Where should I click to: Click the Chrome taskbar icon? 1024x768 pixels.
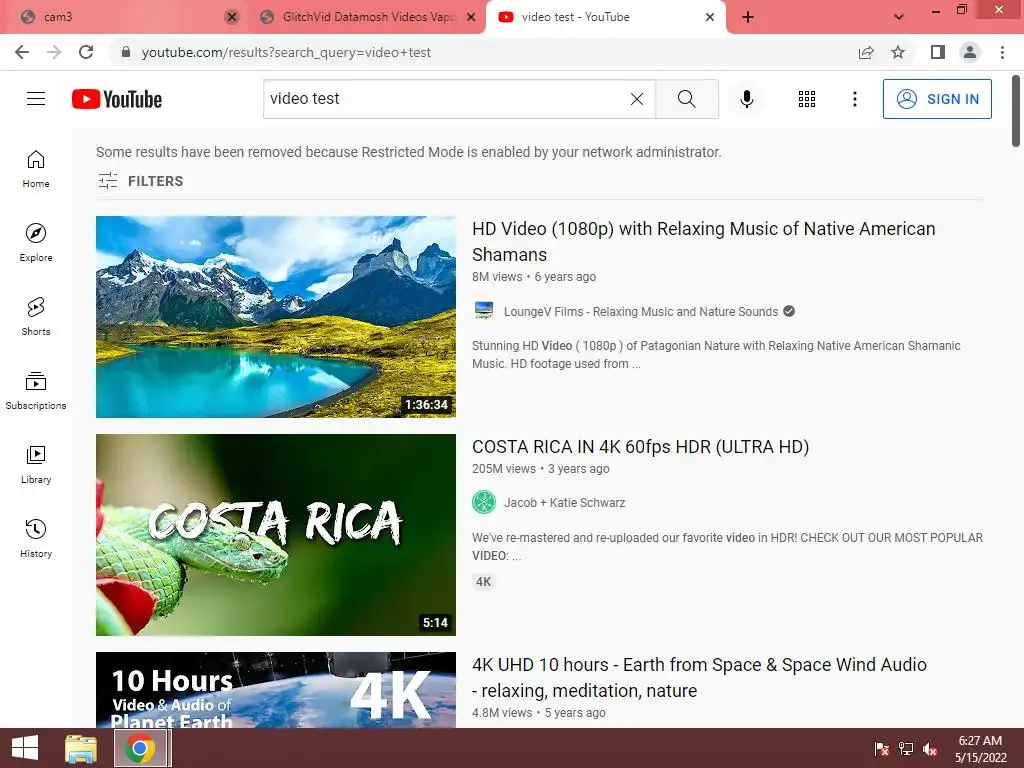tap(140, 748)
